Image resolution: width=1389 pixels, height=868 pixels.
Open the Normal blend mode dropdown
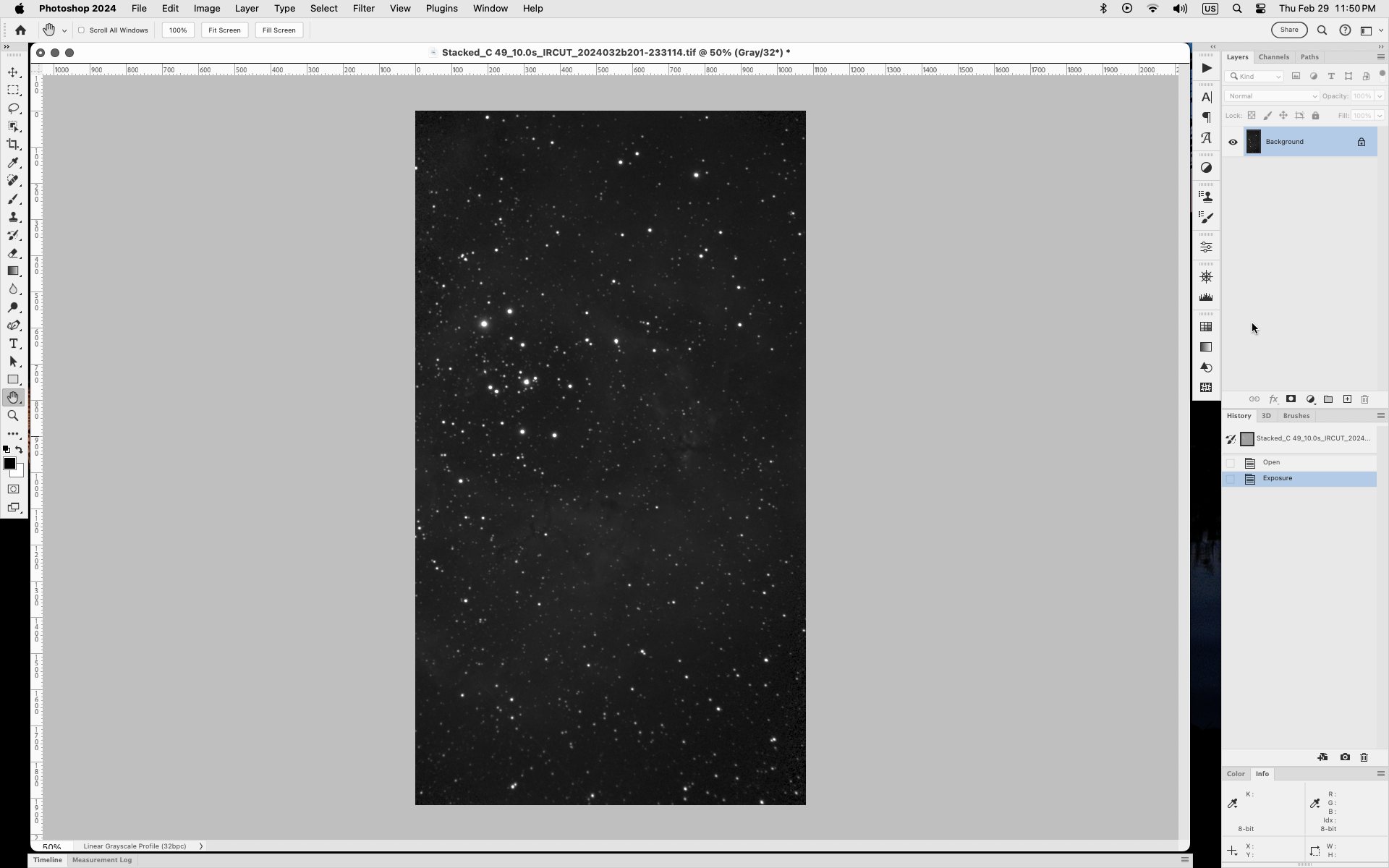click(x=1272, y=96)
